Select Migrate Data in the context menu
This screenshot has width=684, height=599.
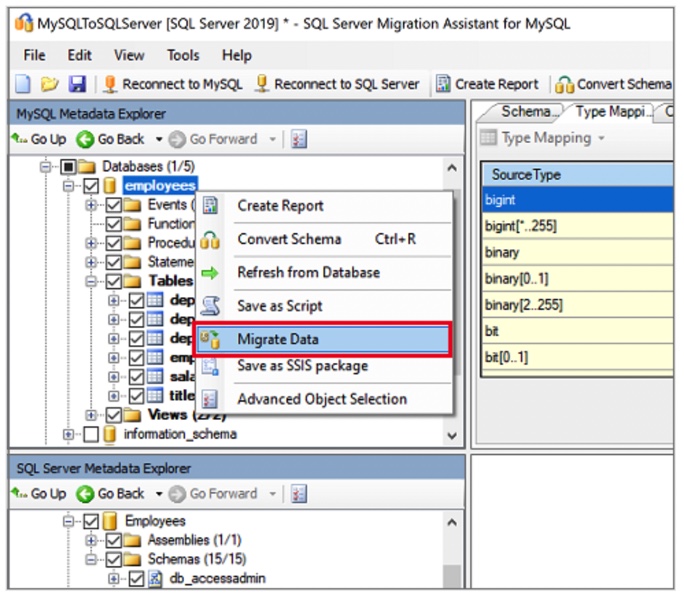pyautogui.click(x=322, y=339)
